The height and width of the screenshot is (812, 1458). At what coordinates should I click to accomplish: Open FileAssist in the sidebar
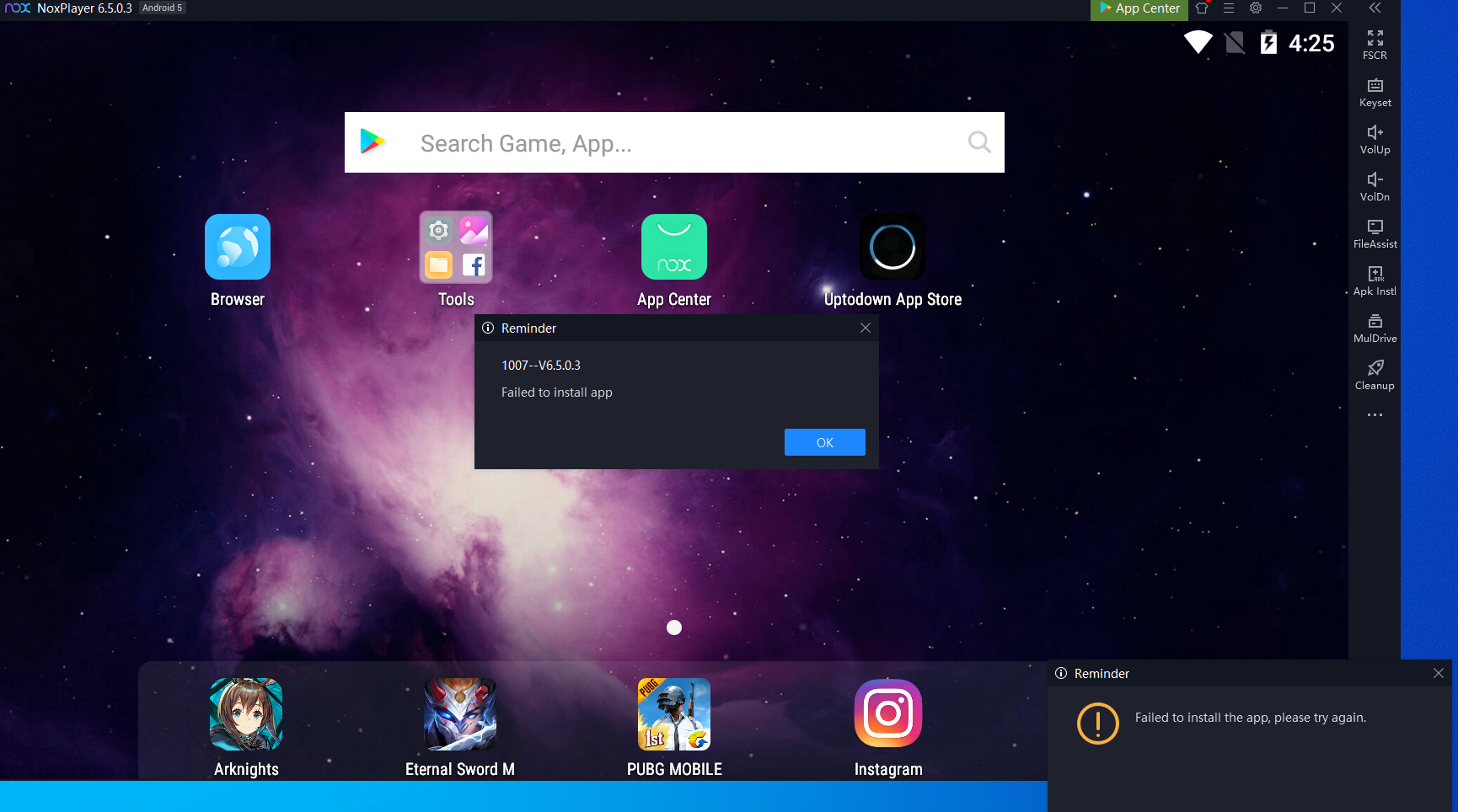click(x=1375, y=233)
